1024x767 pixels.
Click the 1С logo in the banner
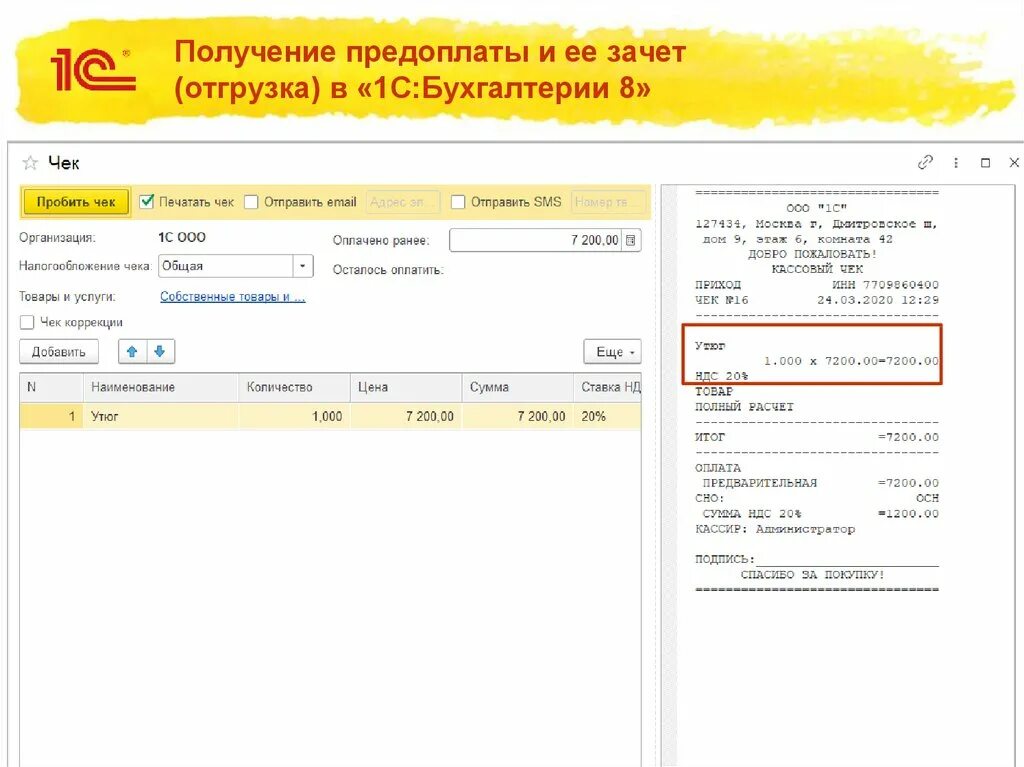pyautogui.click(x=93, y=69)
